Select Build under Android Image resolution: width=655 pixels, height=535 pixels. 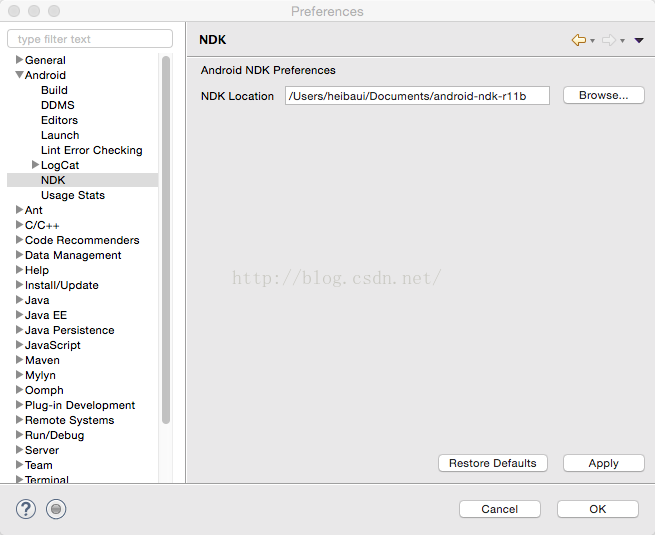pyautogui.click(x=54, y=90)
